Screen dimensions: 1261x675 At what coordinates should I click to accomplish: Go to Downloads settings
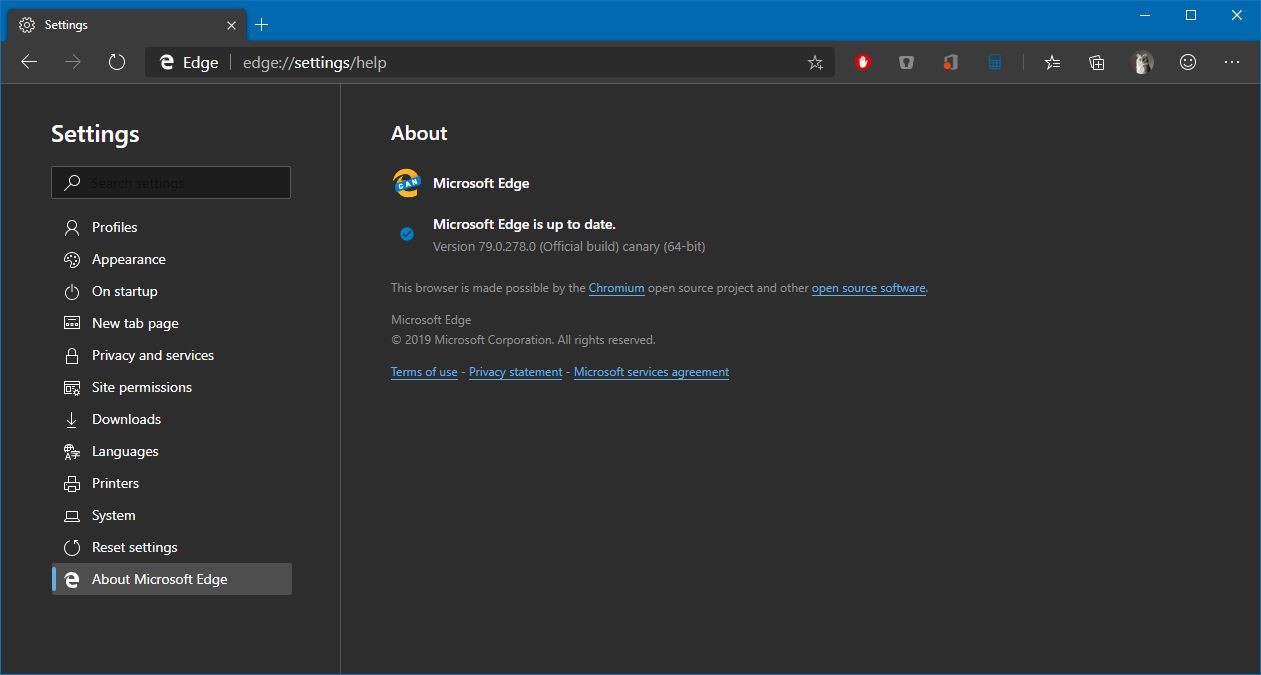pos(172,419)
